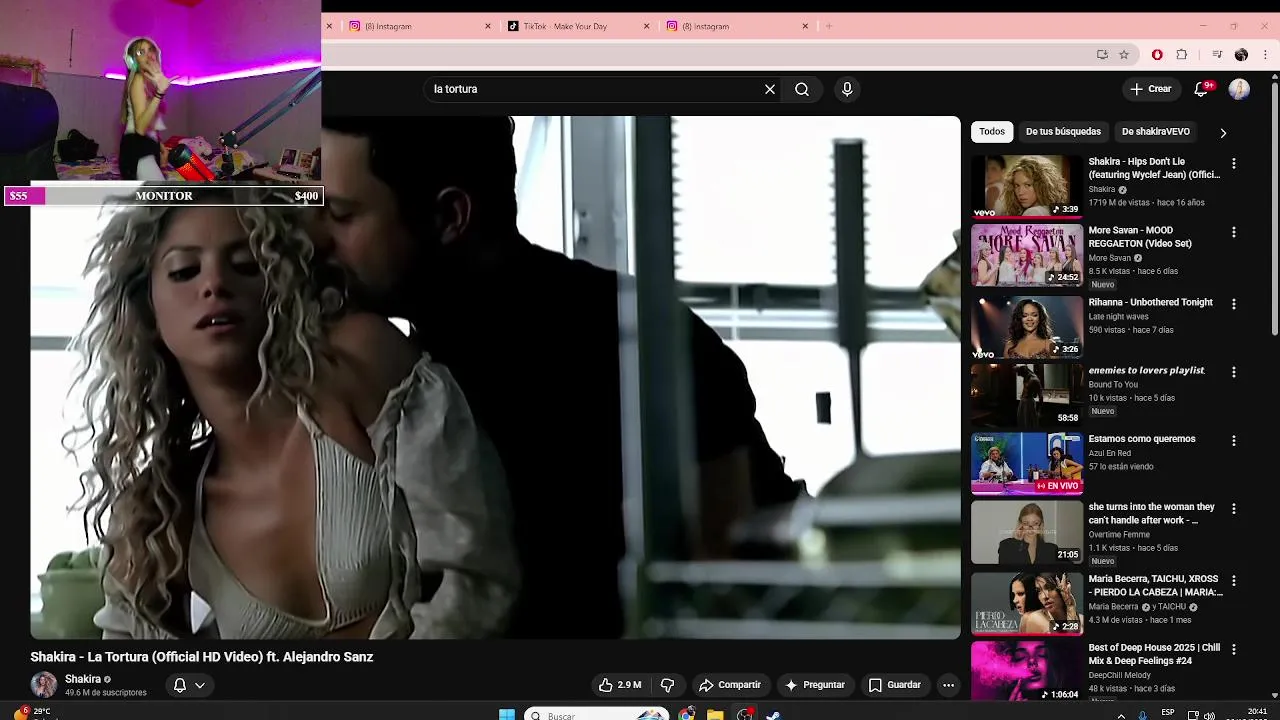This screenshot has height=720, width=1280.
Task: Open options for More Savan MOOD REGGAETON
Action: (x=1233, y=232)
